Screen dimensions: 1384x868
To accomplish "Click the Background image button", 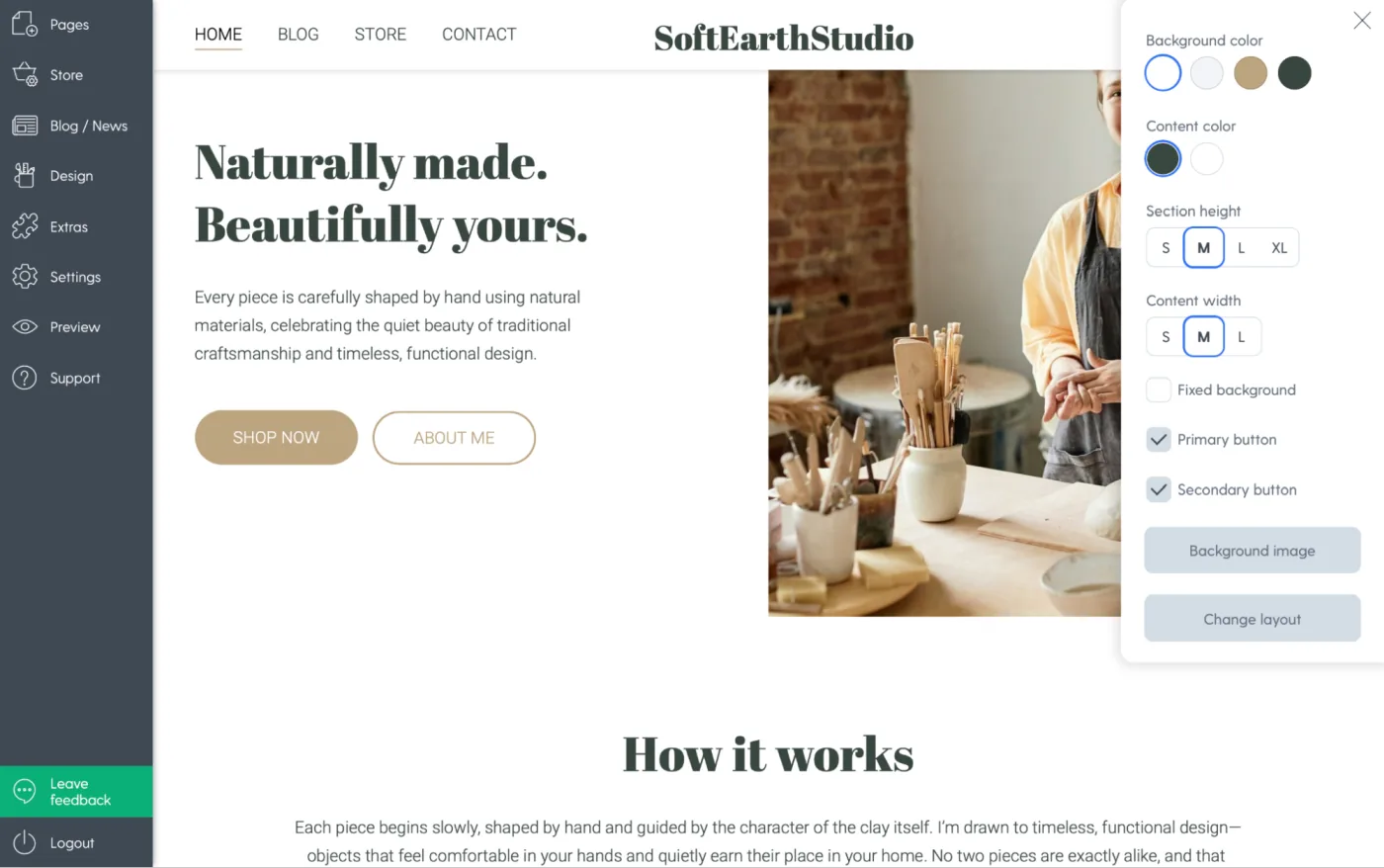I will tap(1252, 551).
